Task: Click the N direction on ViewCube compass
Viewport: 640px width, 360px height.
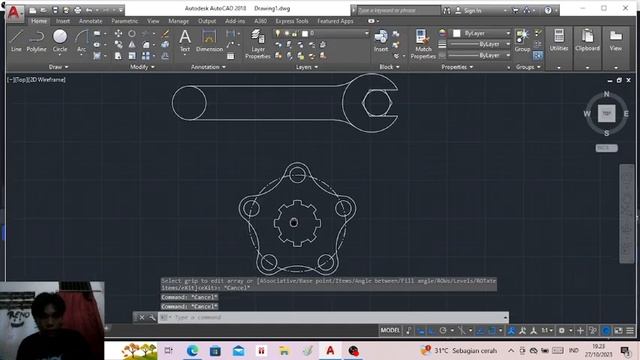Action: tap(607, 94)
